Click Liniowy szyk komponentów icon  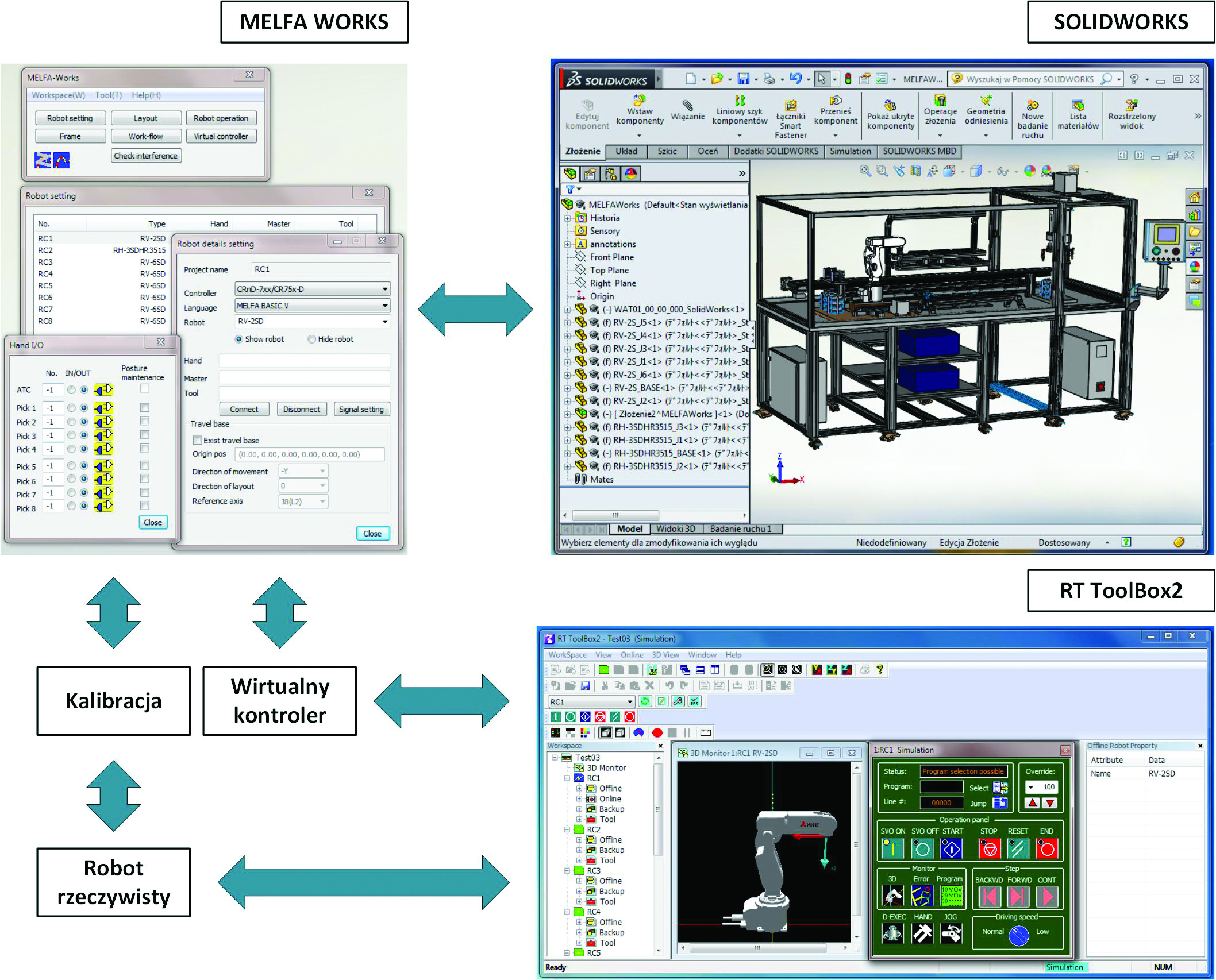740,110
